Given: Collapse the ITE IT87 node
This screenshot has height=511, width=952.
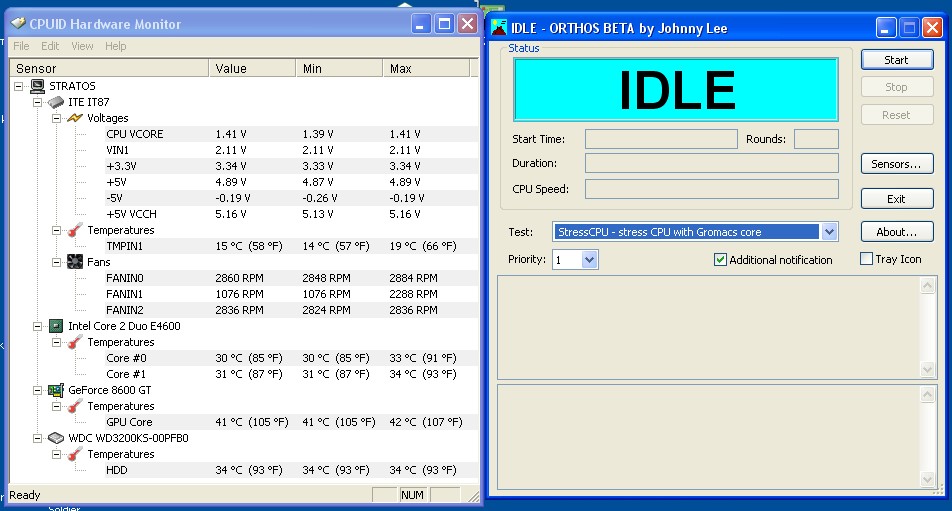Looking at the screenshot, I should (x=37, y=102).
